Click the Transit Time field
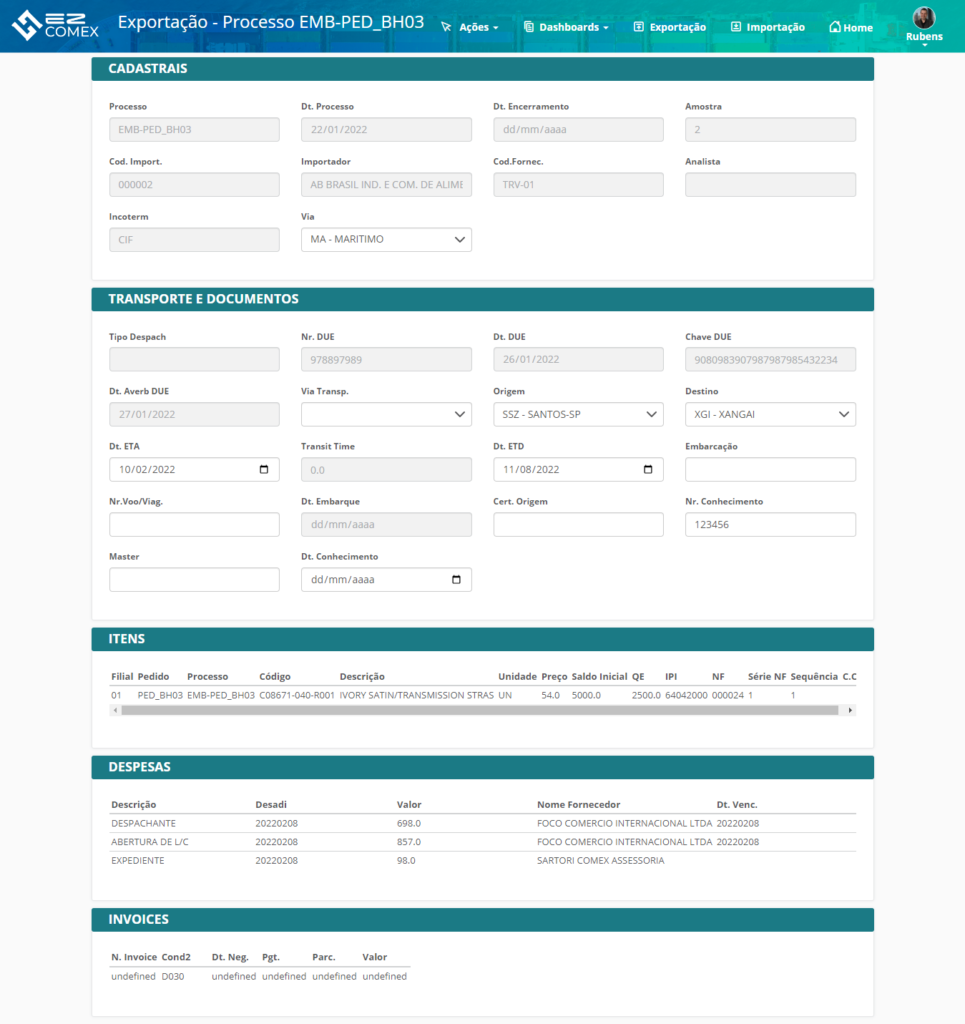Image resolution: width=965 pixels, height=1024 pixels. tap(387, 470)
